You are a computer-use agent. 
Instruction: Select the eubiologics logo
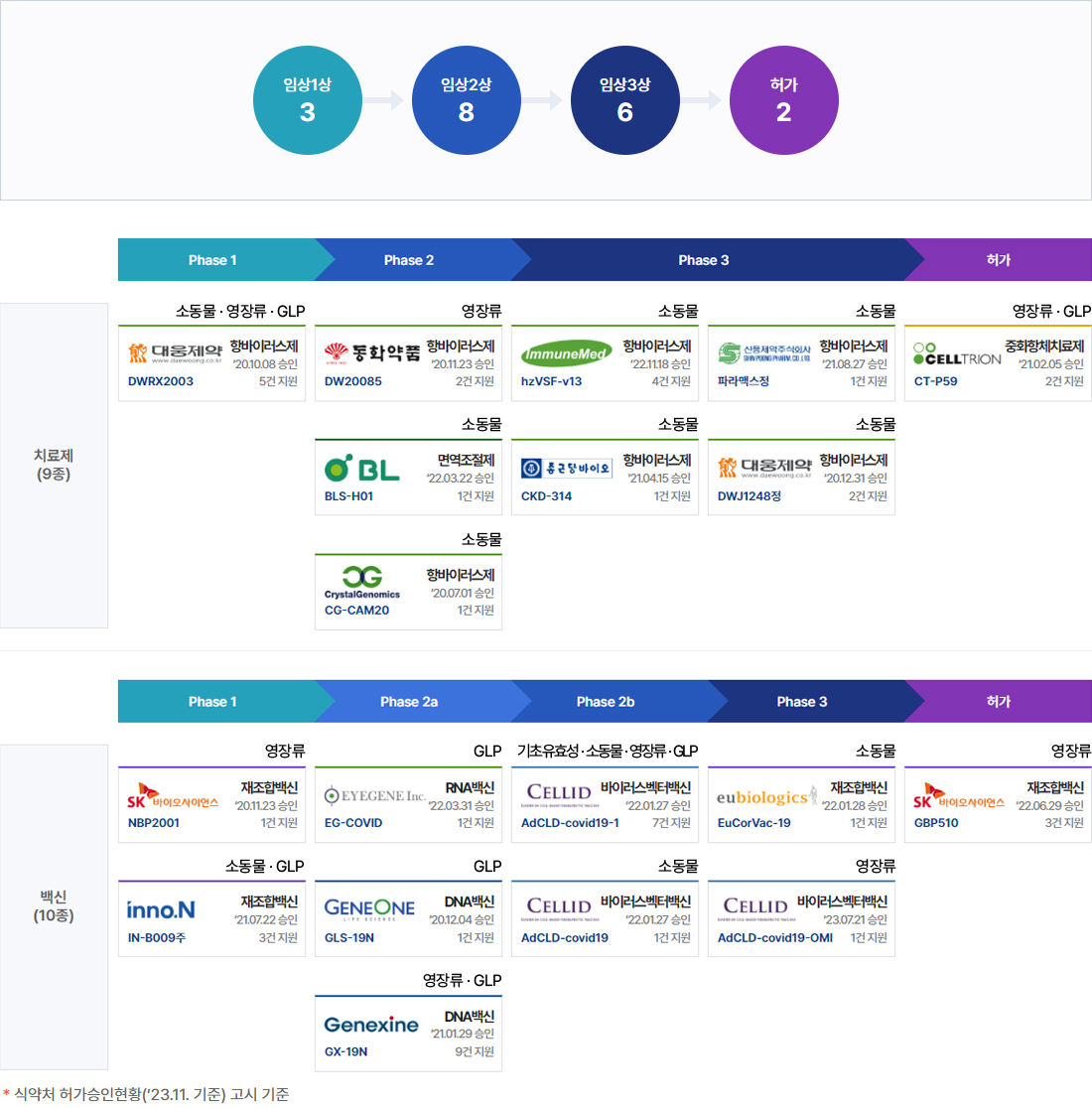click(766, 796)
